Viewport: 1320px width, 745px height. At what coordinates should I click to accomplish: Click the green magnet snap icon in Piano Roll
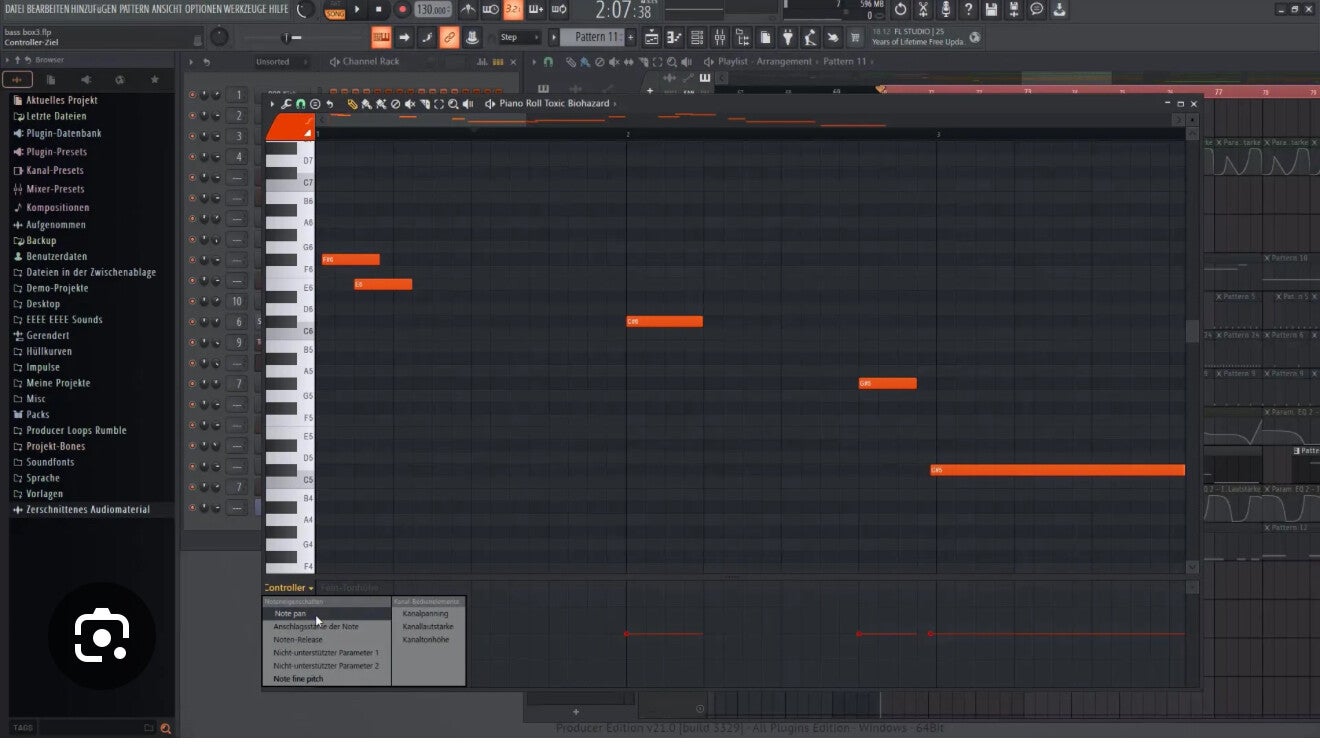tap(300, 104)
